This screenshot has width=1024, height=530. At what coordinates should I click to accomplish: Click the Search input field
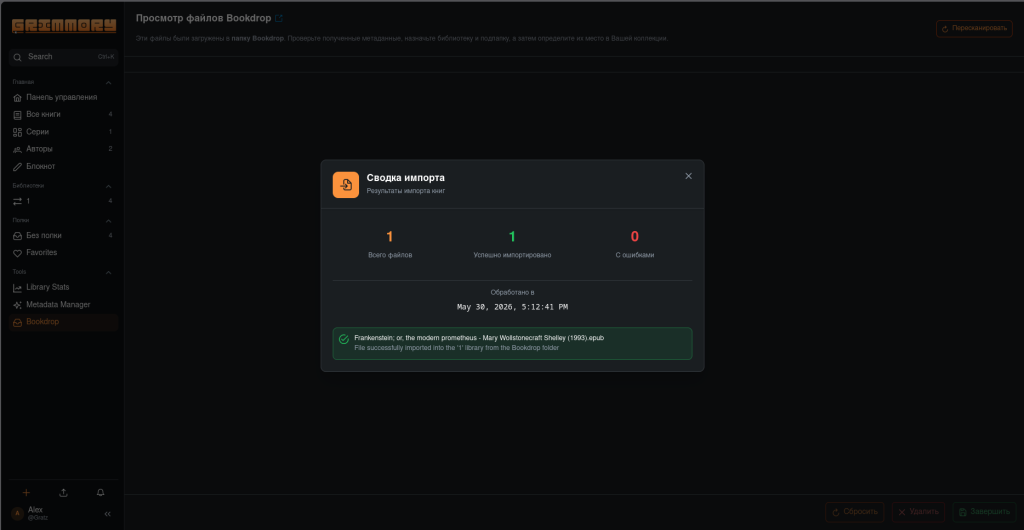click(63, 57)
